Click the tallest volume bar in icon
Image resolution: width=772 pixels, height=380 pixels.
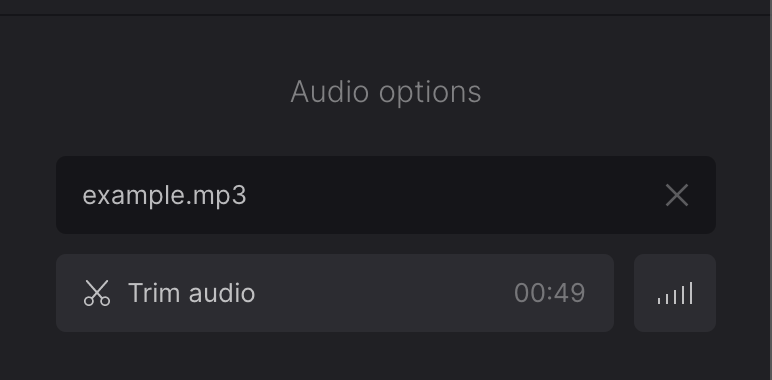691,293
